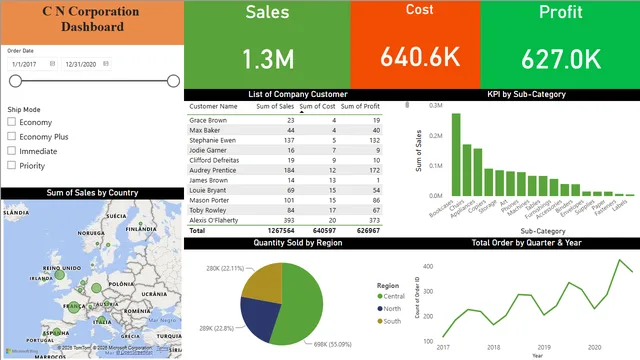
Task: Open the OpenStreetMap link on map
Action: 135,353
